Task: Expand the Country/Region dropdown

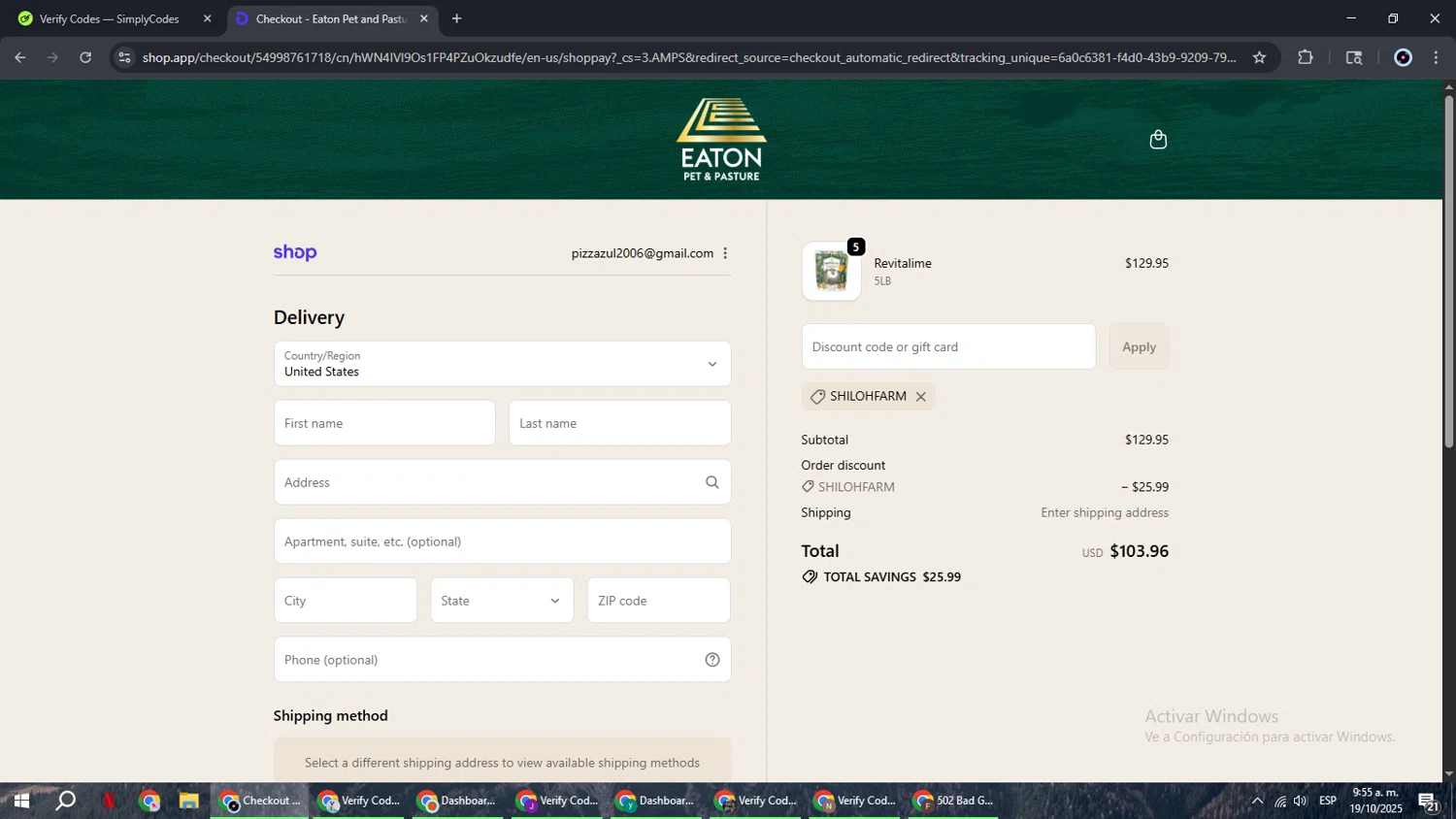Action: [x=502, y=364]
